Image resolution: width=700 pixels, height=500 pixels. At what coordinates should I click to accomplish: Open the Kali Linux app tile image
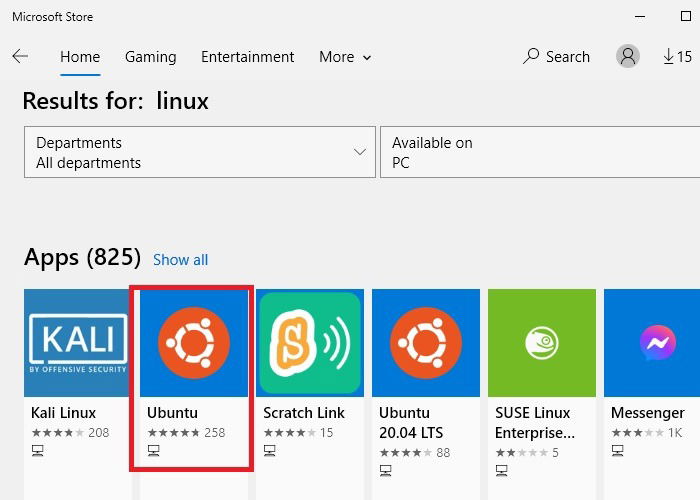(x=78, y=343)
